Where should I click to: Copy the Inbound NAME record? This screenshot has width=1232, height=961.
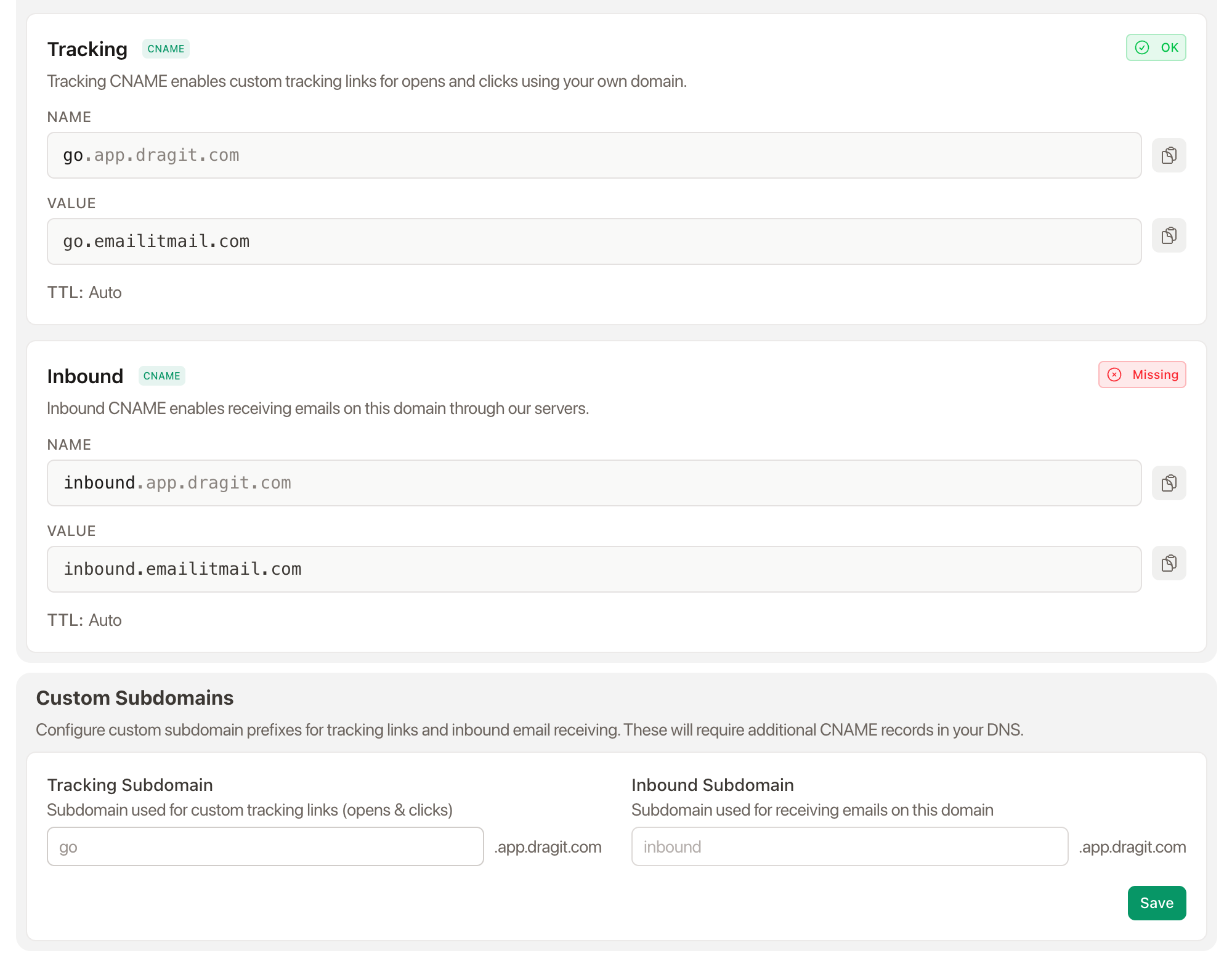click(1169, 483)
